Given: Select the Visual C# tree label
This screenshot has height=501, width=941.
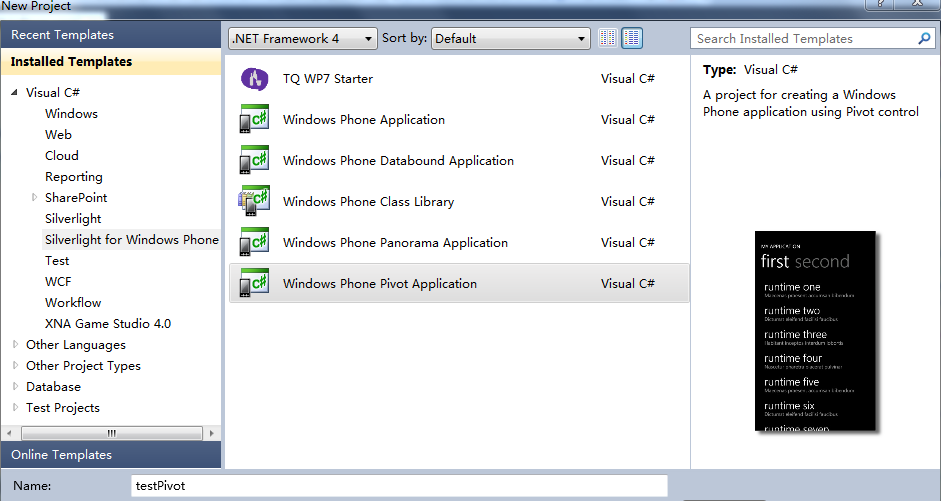Looking at the screenshot, I should click(x=53, y=92).
